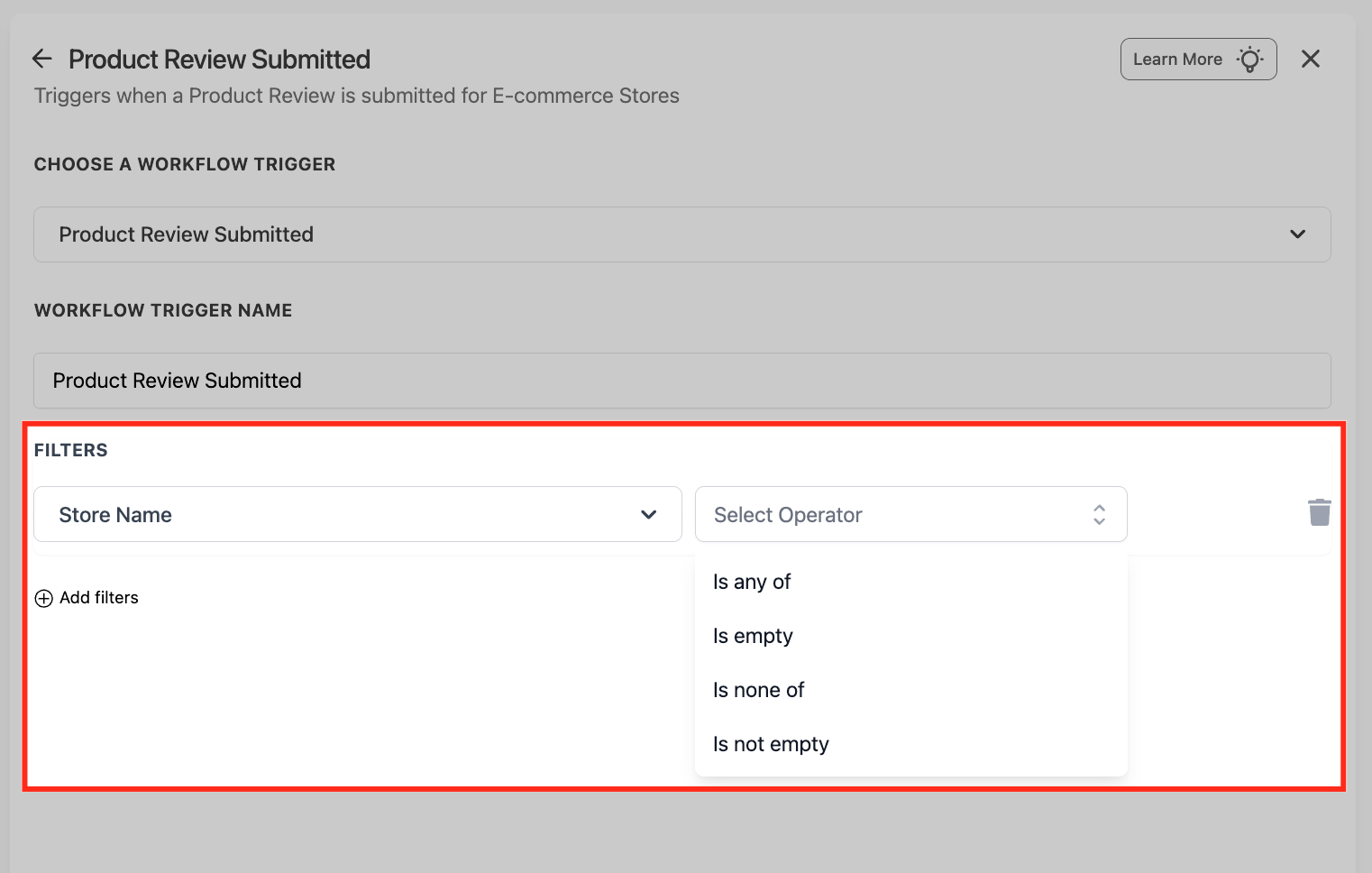Viewport: 1372px width, 873px height.
Task: Click the circled plus icon for adding filters
Action: pos(44,598)
